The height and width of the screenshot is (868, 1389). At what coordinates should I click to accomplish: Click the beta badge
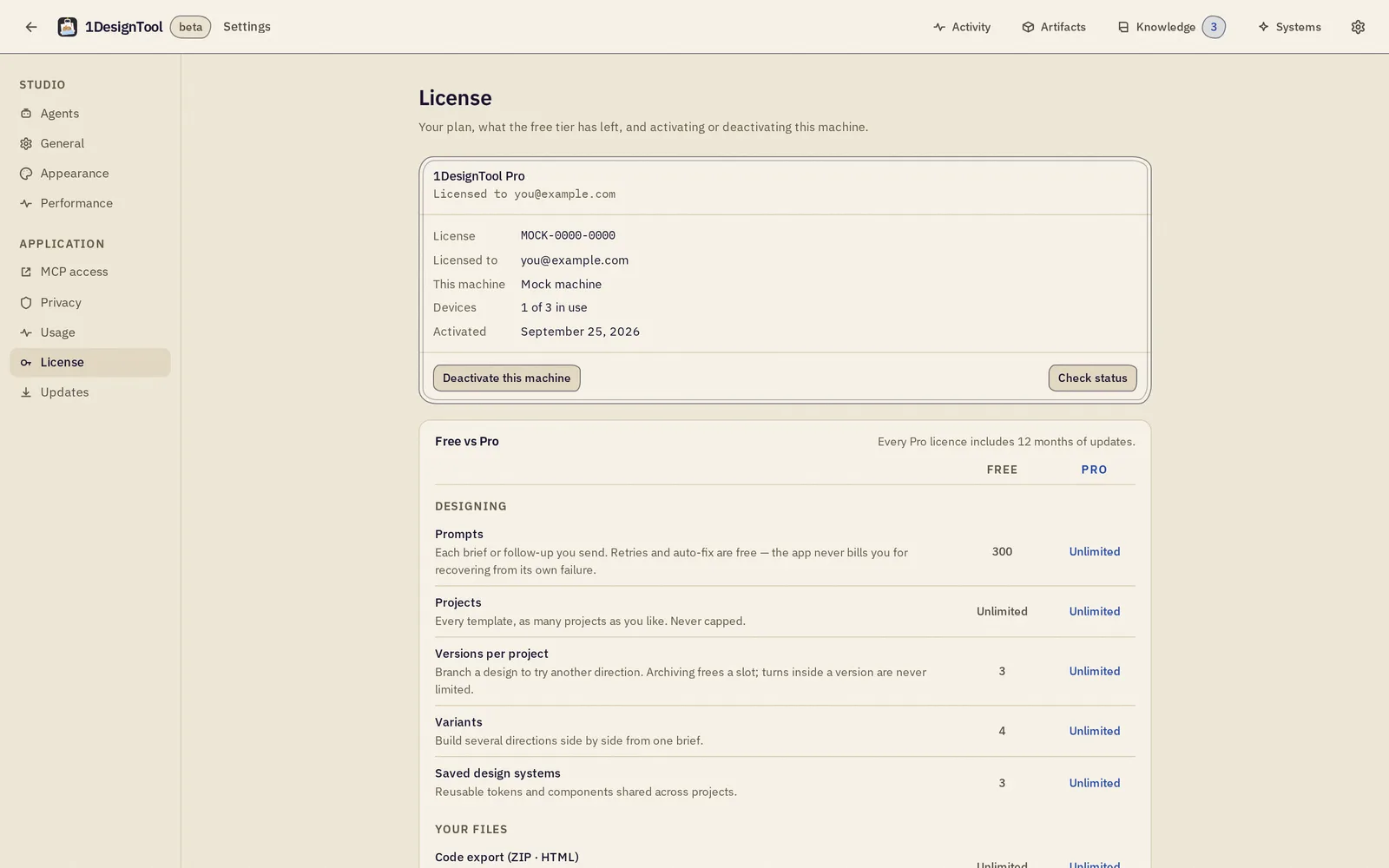pyautogui.click(x=190, y=27)
